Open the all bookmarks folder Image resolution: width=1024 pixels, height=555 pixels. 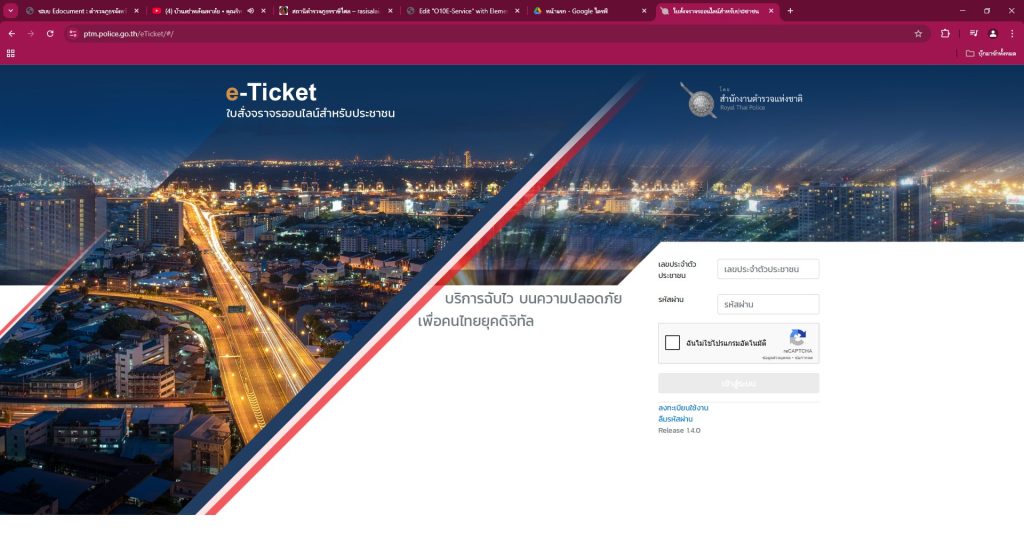point(991,54)
